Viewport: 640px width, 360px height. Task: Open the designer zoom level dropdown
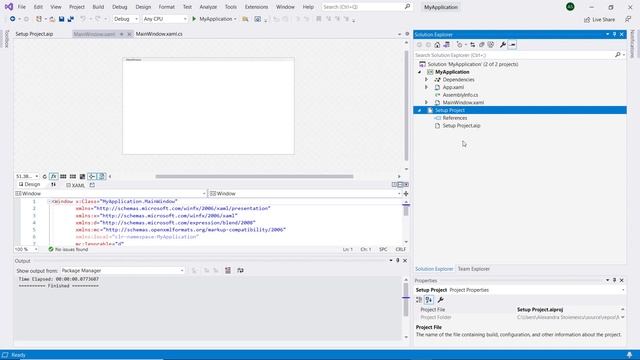click(27, 176)
